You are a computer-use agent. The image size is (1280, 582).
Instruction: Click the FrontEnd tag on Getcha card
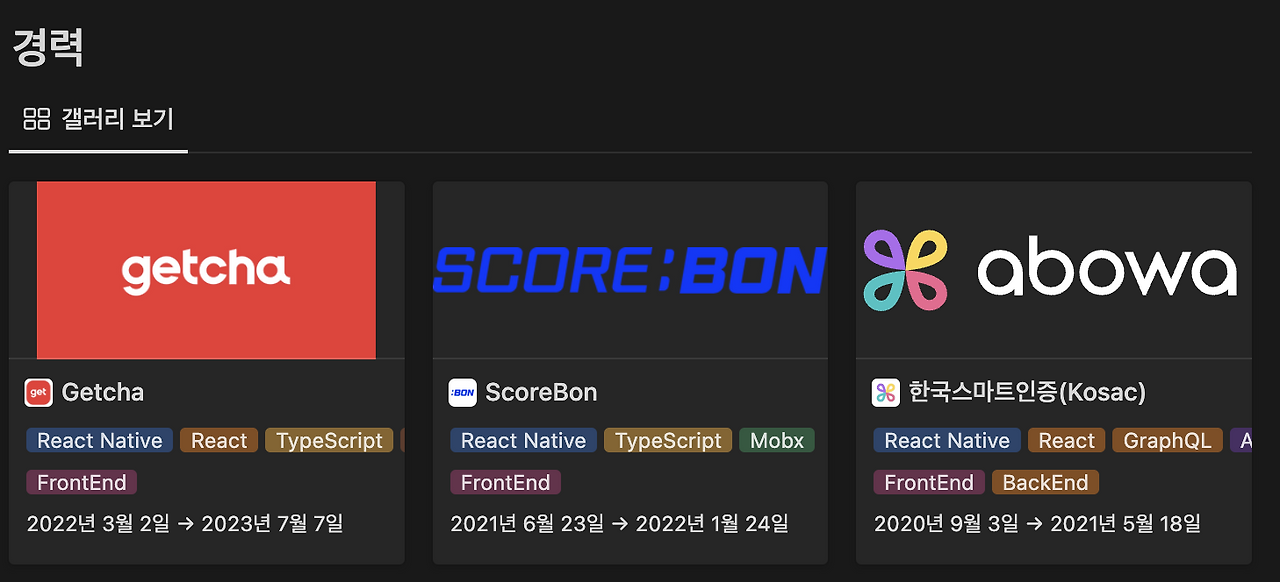point(82,483)
